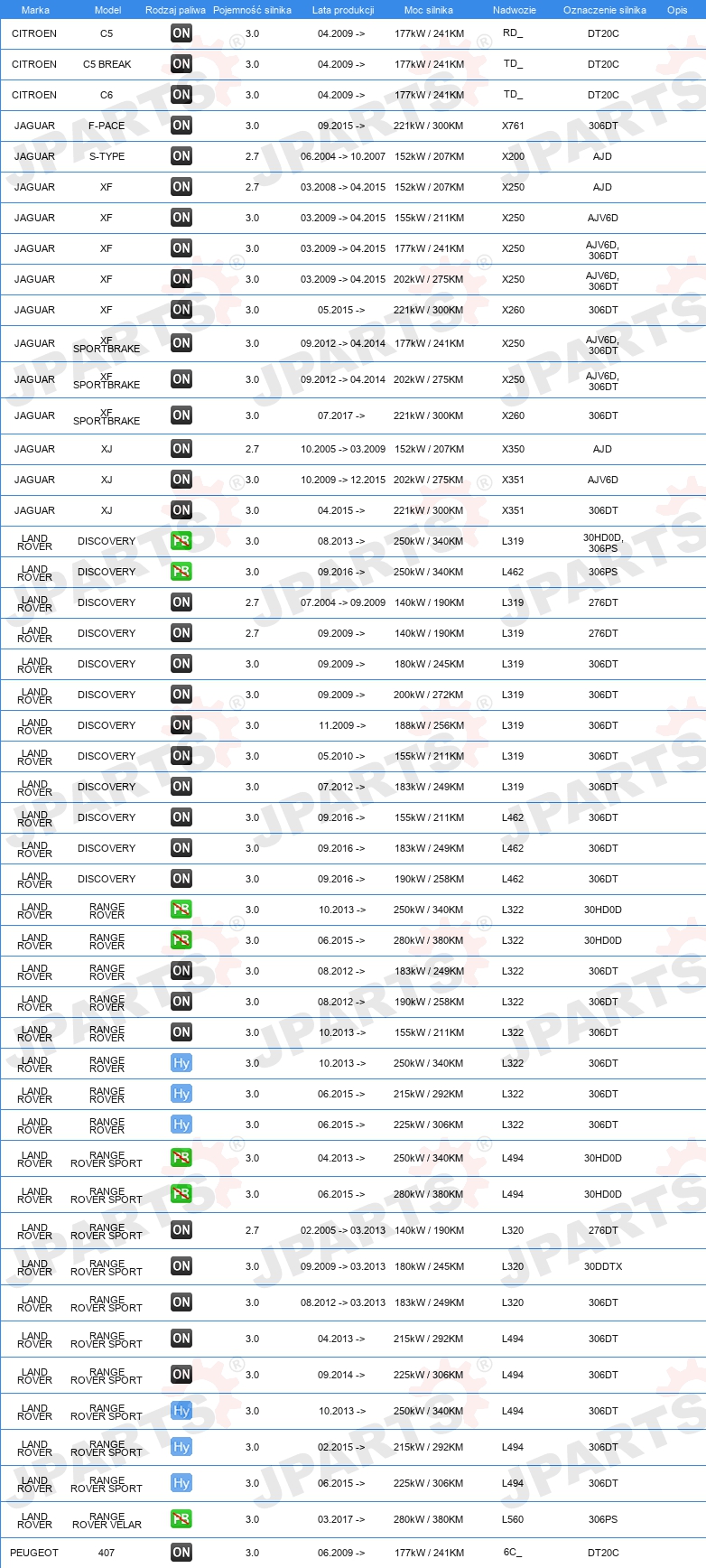The width and height of the screenshot is (706, 1568).
Task: Click the ON icon in the Jaguar F-PACE row
Action: tap(181, 126)
